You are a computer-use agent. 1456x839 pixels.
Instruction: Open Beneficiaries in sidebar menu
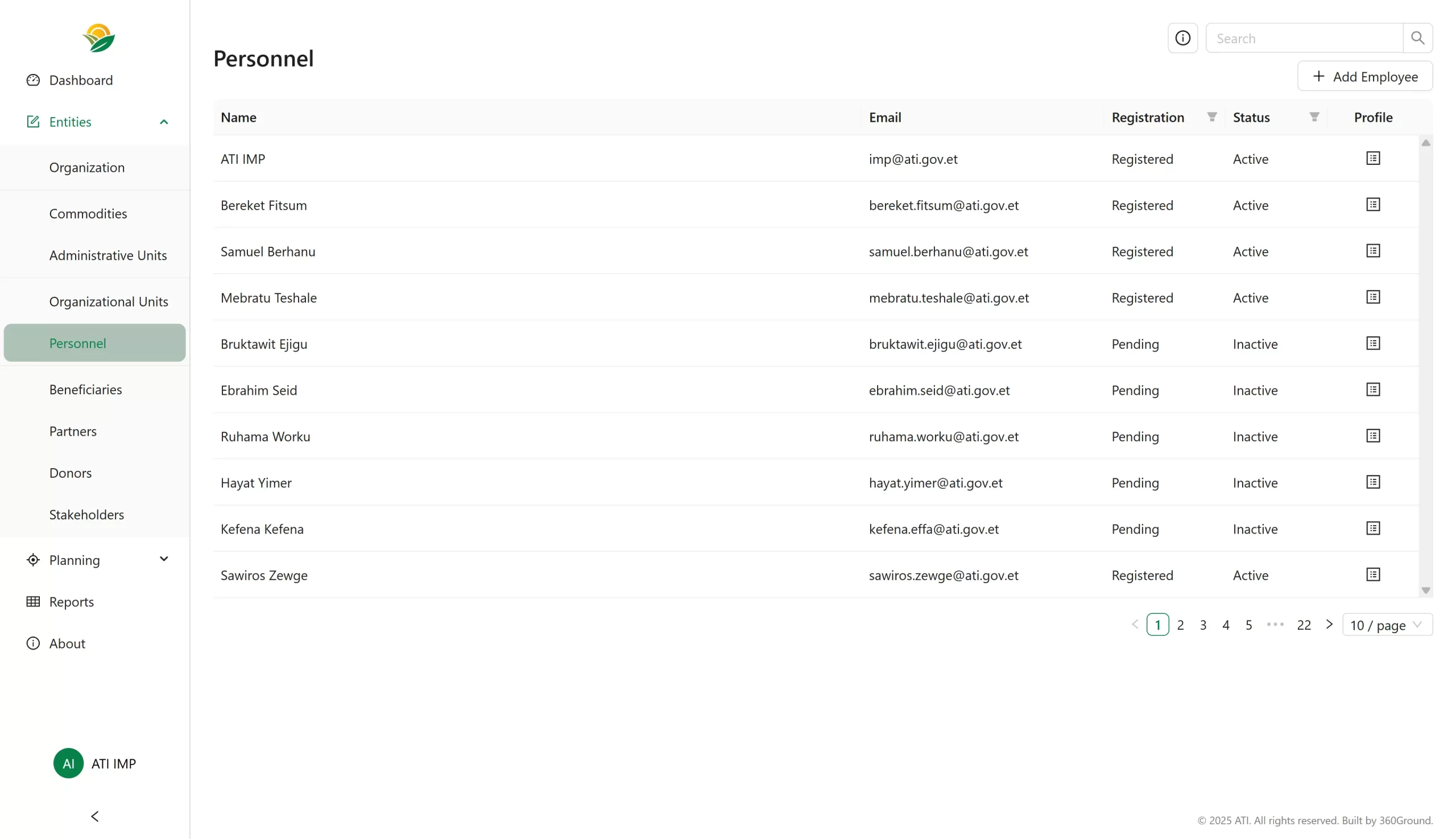click(85, 390)
